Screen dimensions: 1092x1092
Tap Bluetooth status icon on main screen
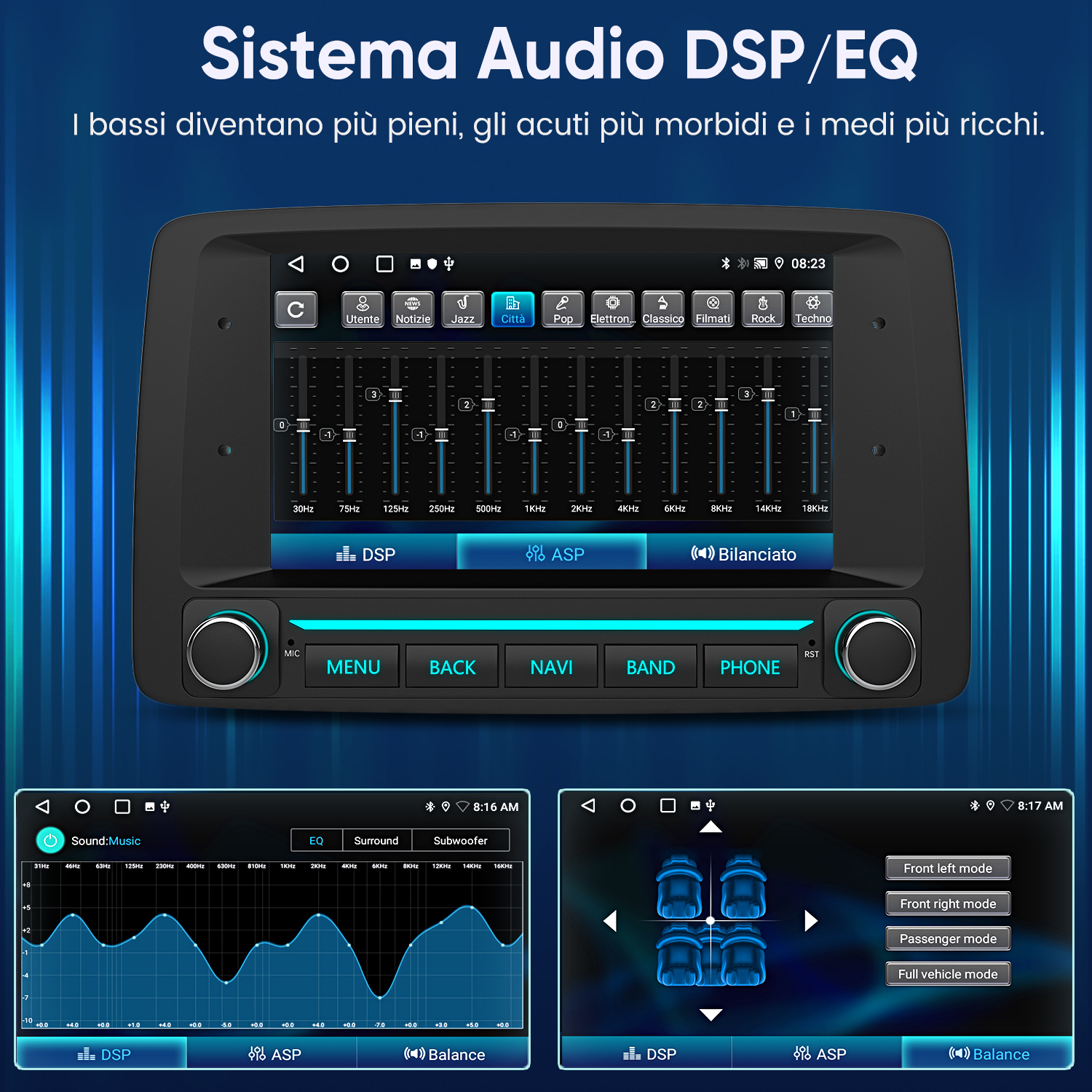coord(725,264)
